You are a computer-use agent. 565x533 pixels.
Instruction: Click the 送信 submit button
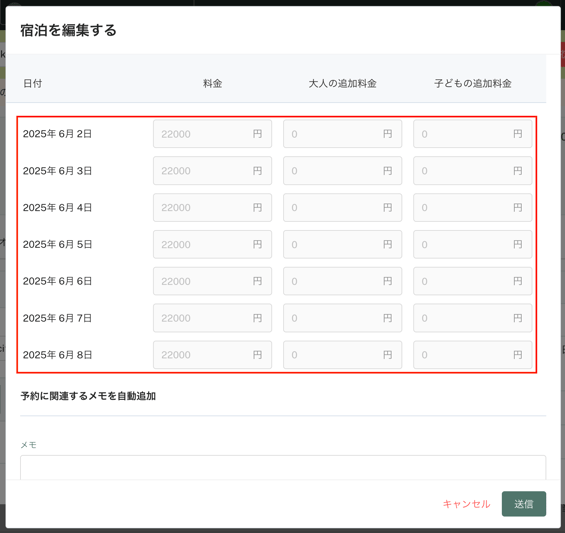click(x=524, y=503)
